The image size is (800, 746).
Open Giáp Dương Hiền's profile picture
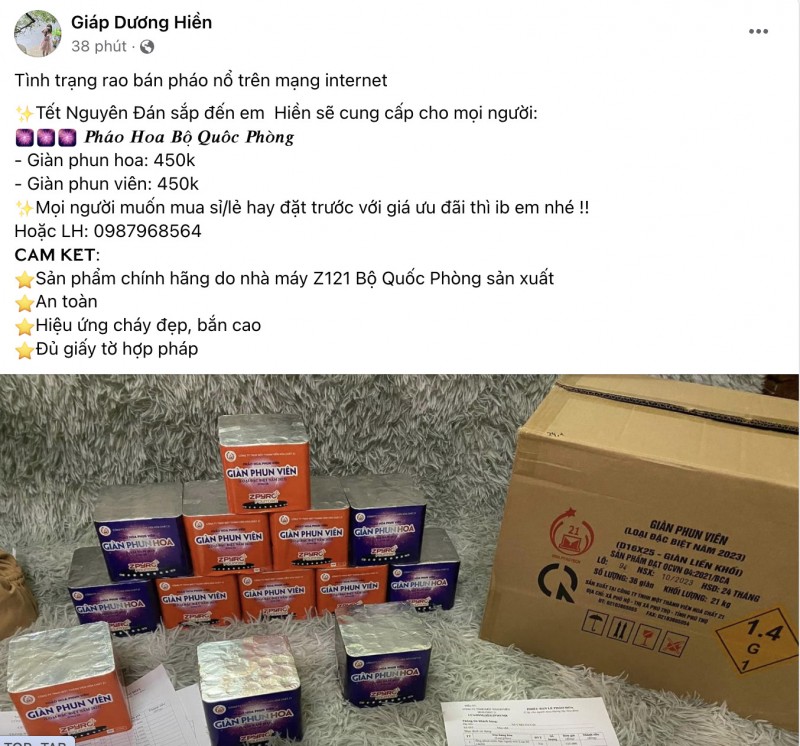[x=38, y=33]
